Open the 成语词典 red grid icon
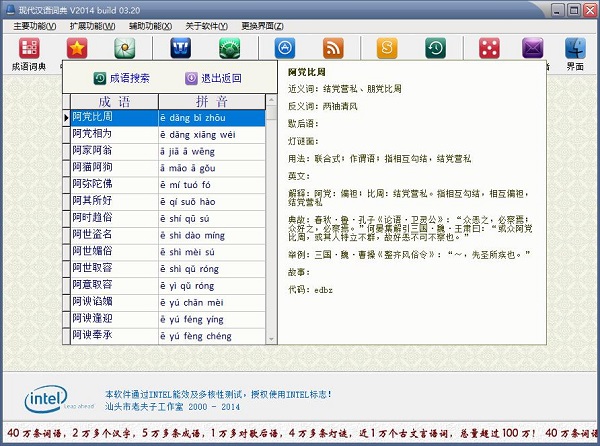 pos(28,48)
